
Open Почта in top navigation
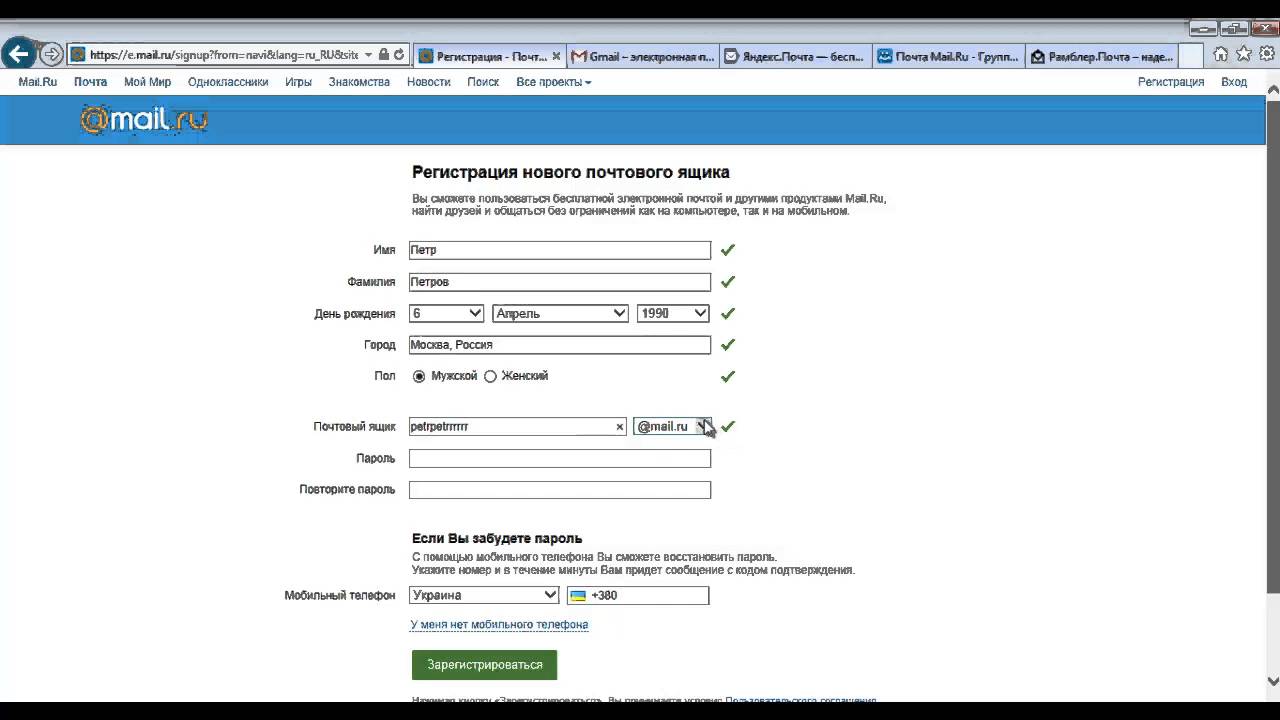90,82
